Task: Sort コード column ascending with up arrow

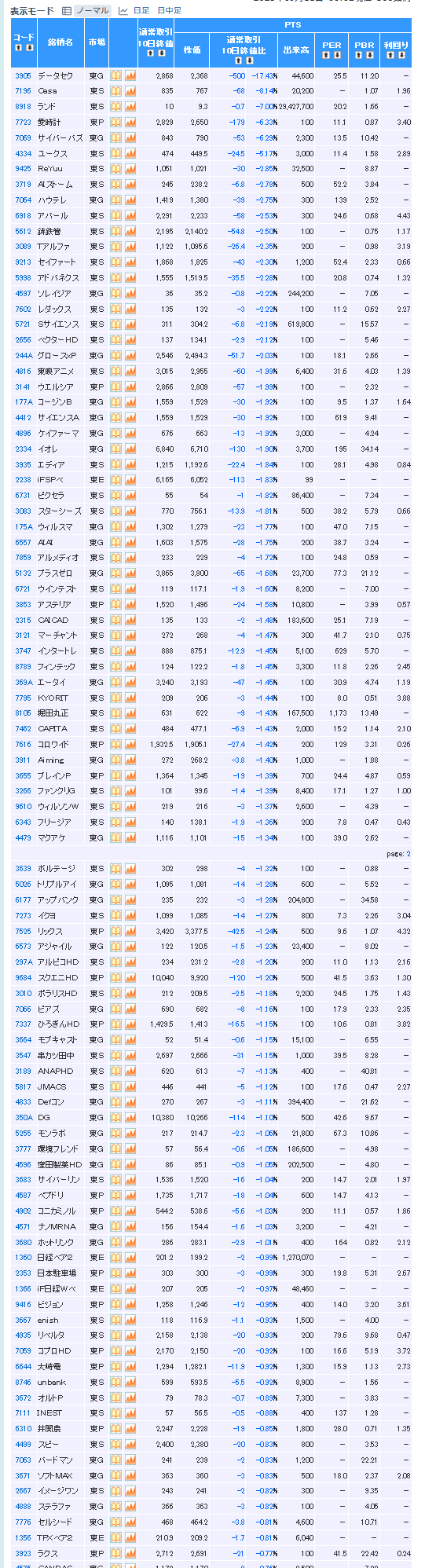Action: pos(18,48)
